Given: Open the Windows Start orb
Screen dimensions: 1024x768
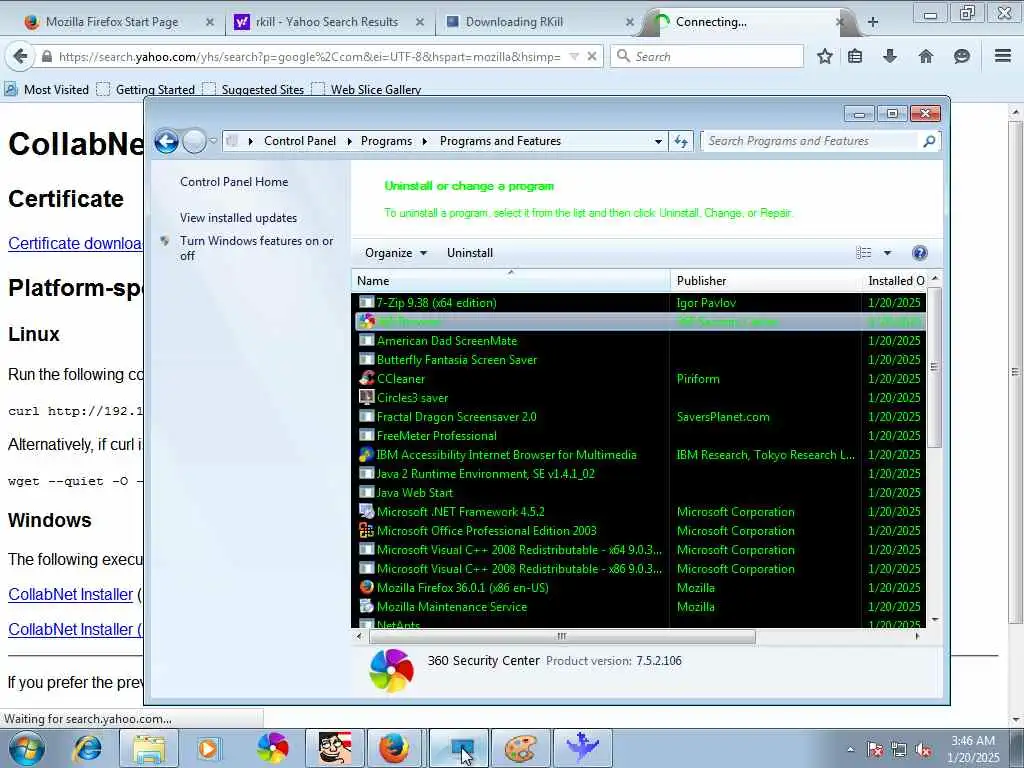Looking at the screenshot, I should coord(27,748).
